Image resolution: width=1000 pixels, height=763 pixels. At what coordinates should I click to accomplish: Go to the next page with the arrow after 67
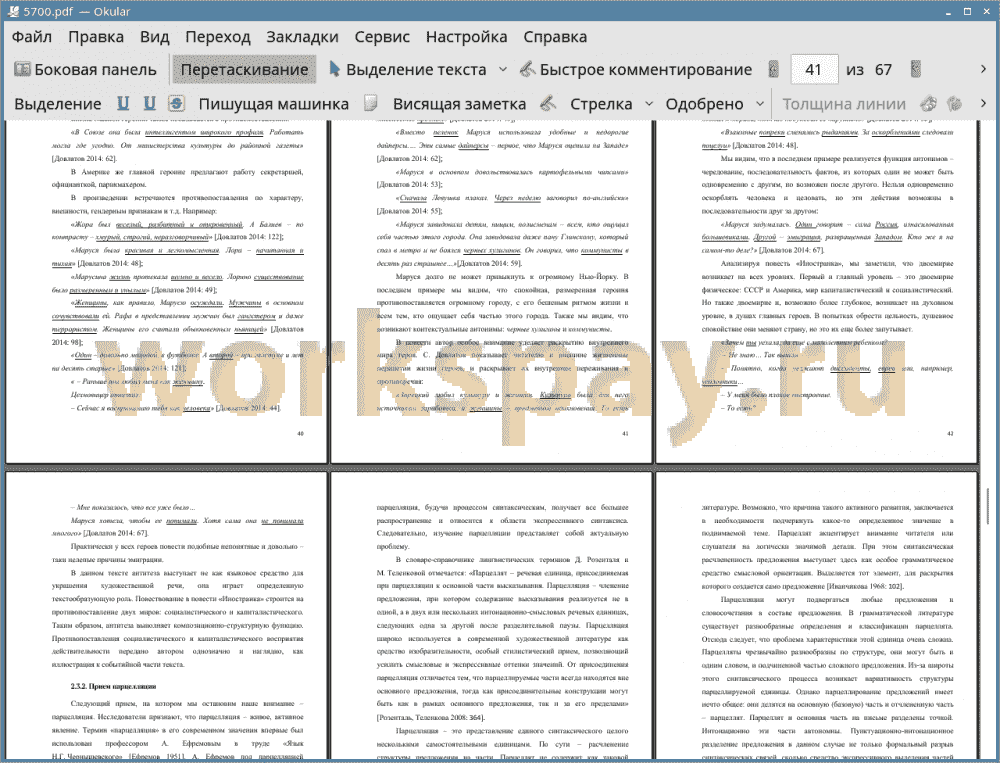(916, 70)
